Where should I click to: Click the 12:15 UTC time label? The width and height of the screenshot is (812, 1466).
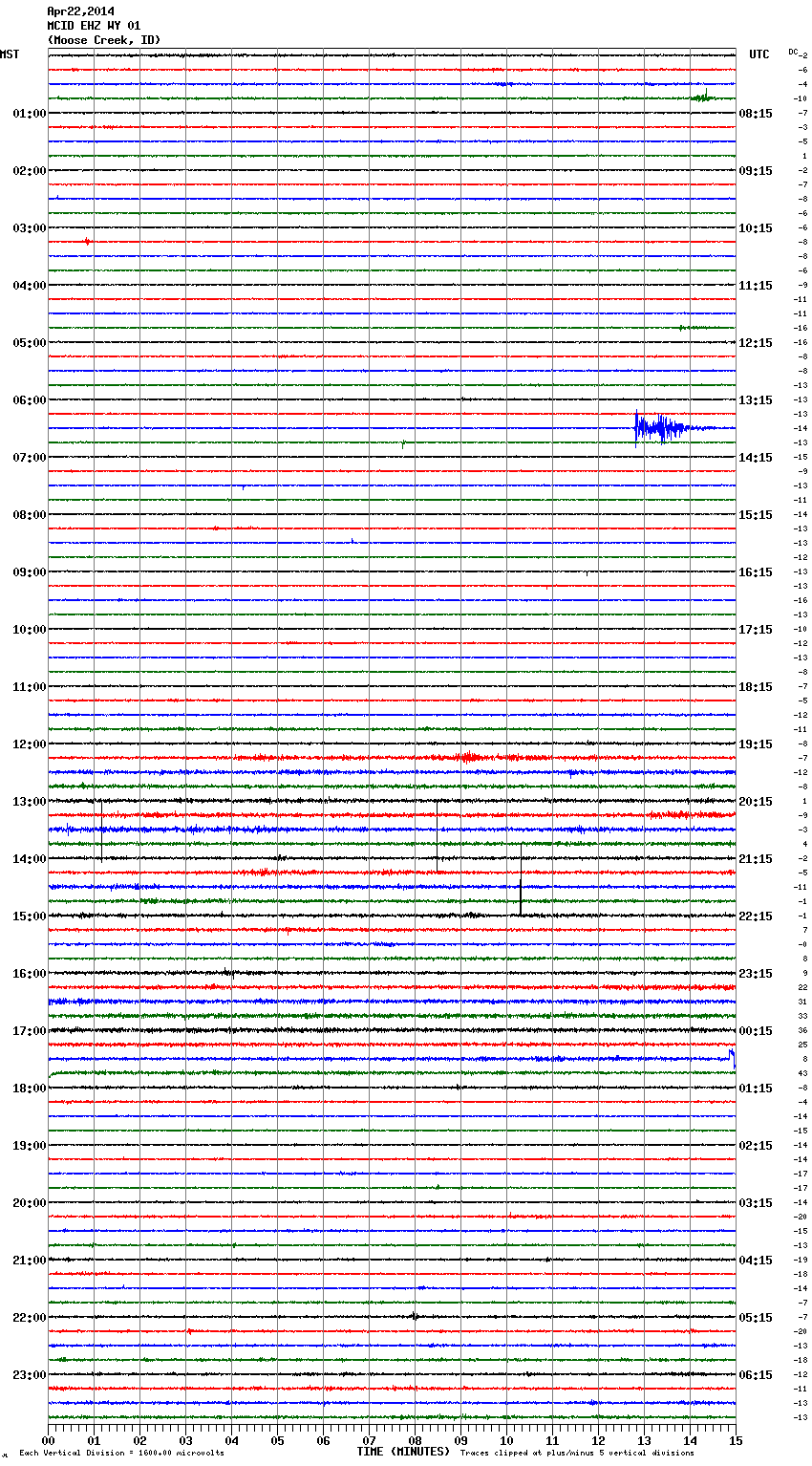[756, 343]
